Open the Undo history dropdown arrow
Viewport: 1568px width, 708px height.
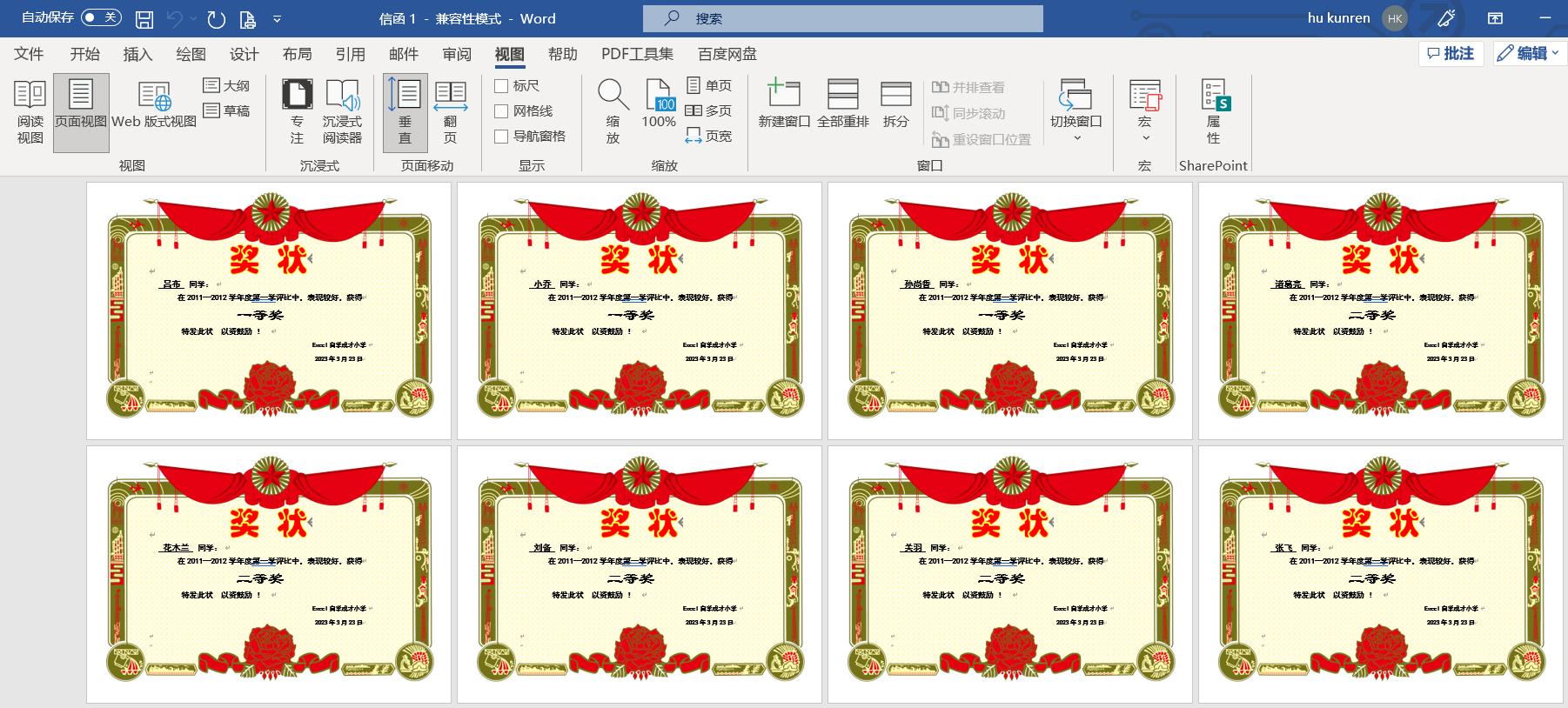coord(193,18)
